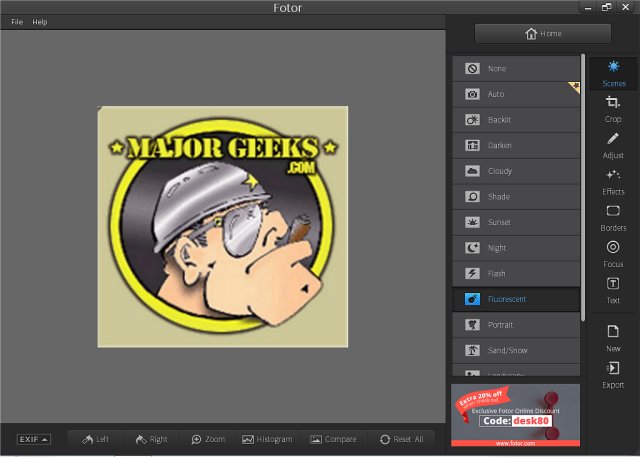Viewport: 640px width, 457px height.
Task: Apply the Sunset scene preset
Action: 516,222
